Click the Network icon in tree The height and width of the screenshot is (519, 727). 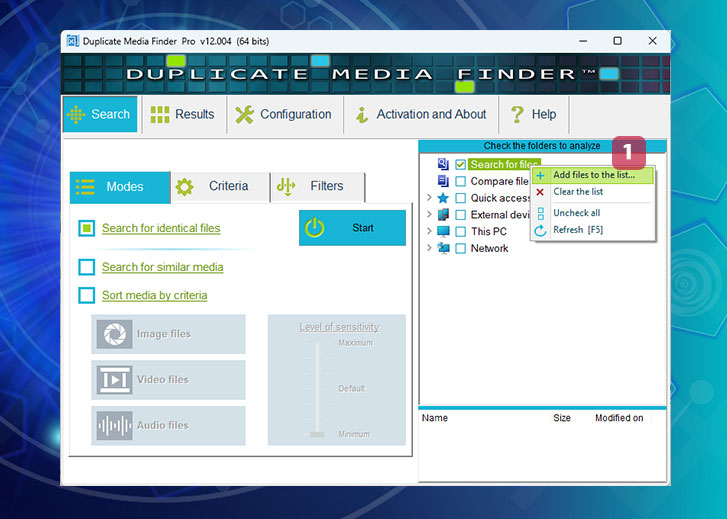coord(443,248)
